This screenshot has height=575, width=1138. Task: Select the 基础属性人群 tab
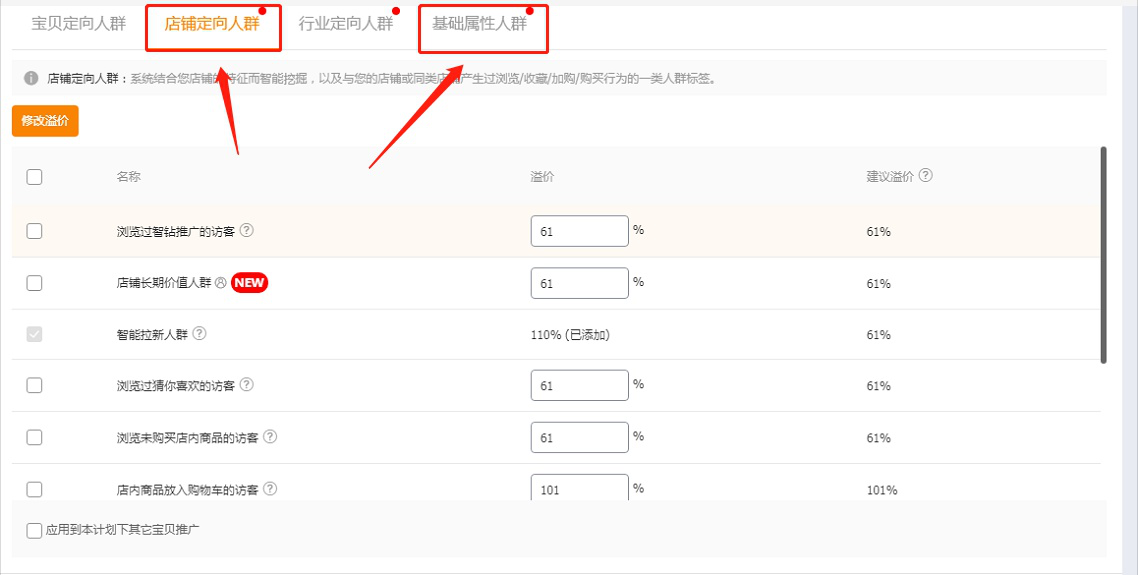pos(480,24)
